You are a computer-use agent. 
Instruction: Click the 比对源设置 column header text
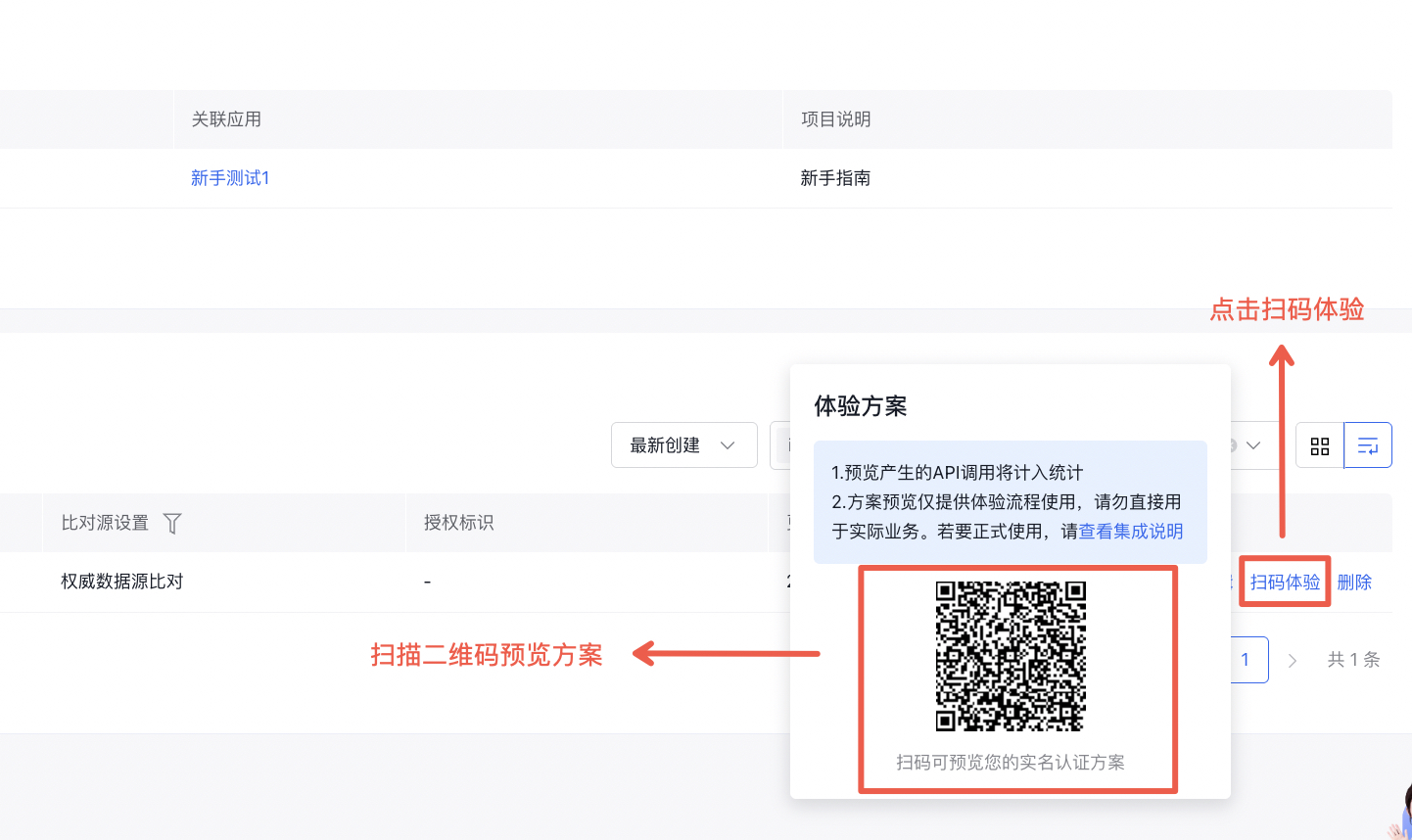(105, 523)
